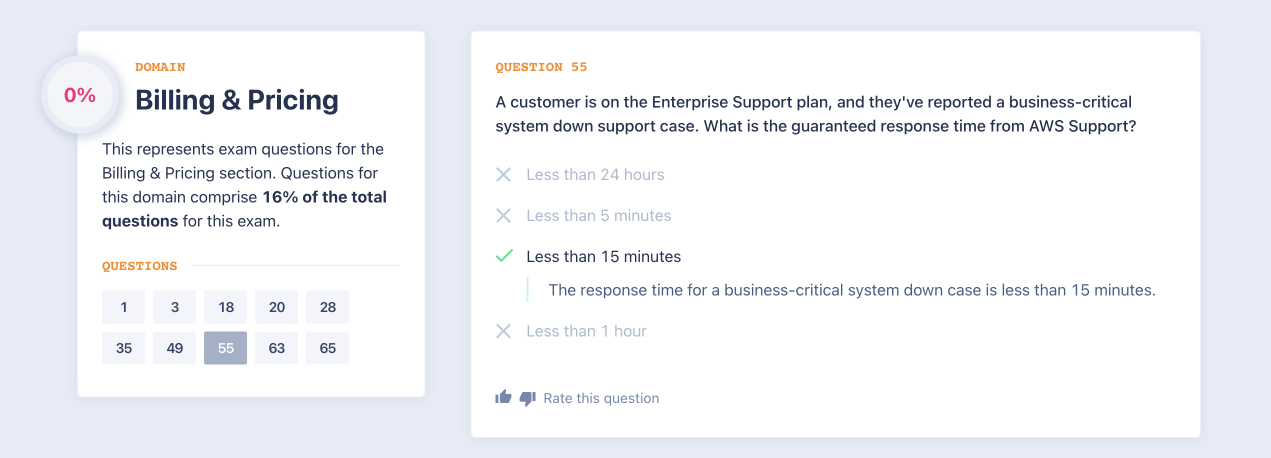Image resolution: width=1271 pixels, height=458 pixels.
Task: Click the thumbs down icon
Action: [528, 398]
